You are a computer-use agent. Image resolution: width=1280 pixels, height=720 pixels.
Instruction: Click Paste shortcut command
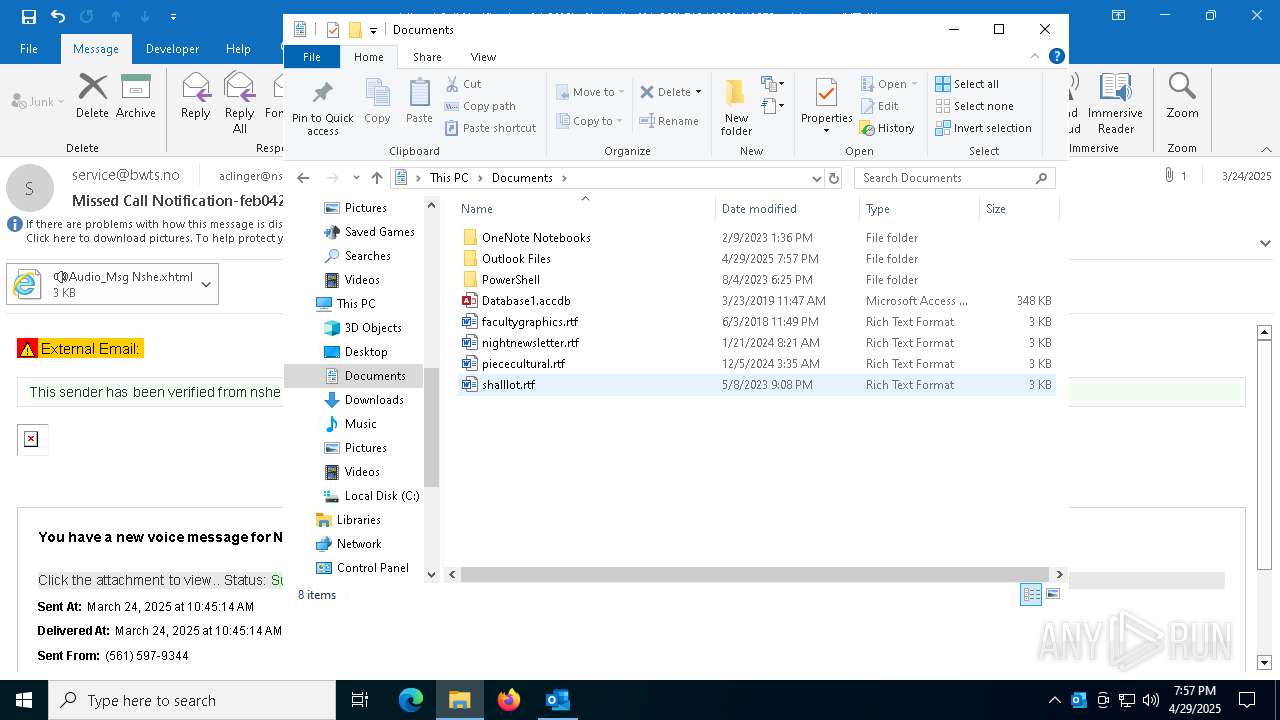tap(490, 128)
